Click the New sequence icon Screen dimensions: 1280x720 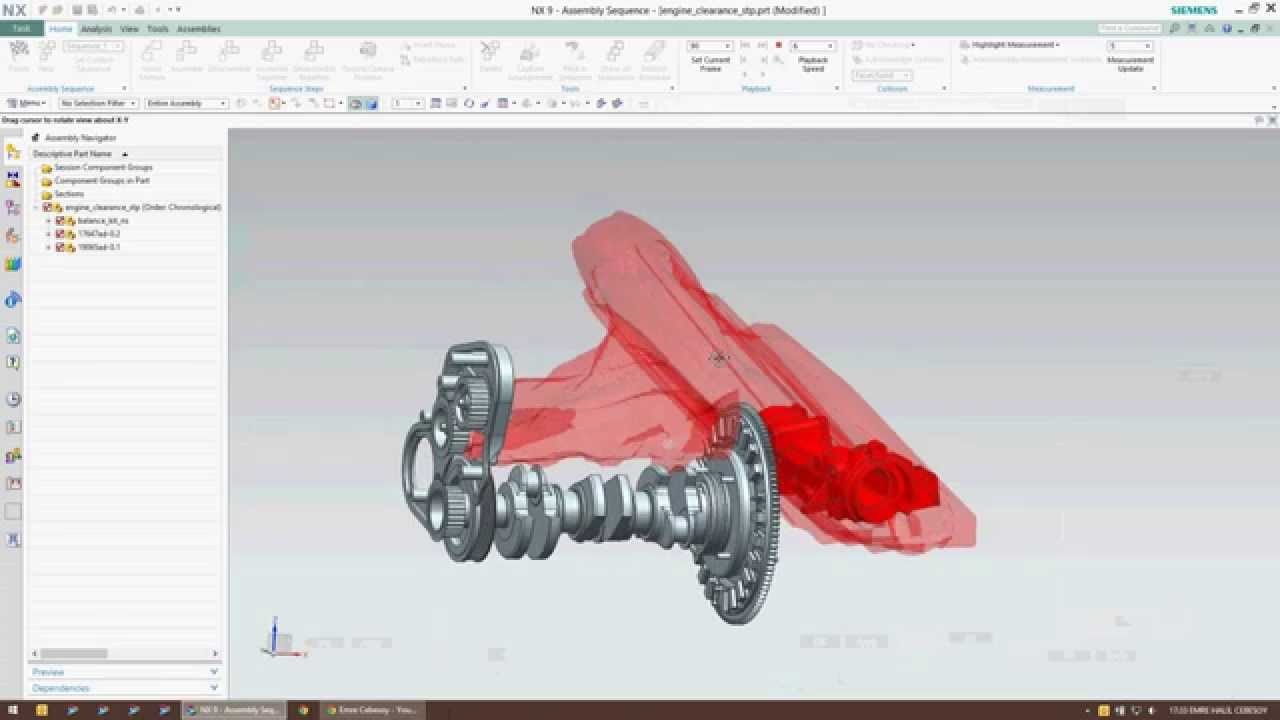tap(46, 56)
